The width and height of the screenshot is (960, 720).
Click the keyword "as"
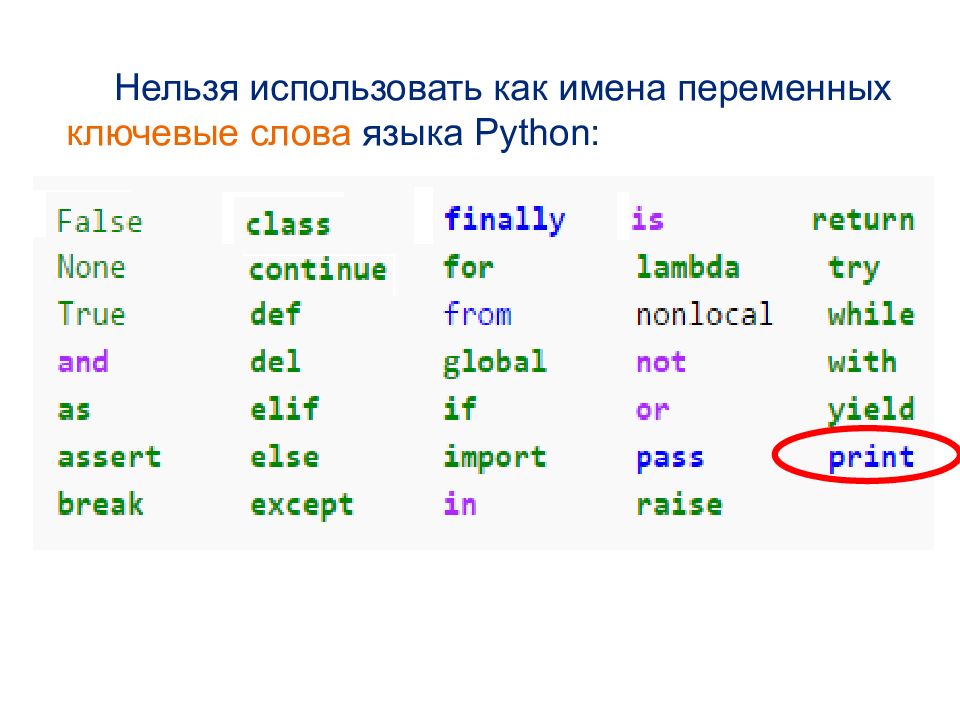pyautogui.click(x=73, y=409)
